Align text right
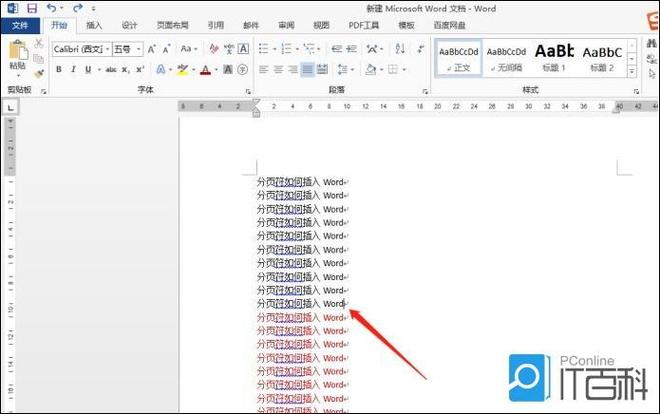 293,69
